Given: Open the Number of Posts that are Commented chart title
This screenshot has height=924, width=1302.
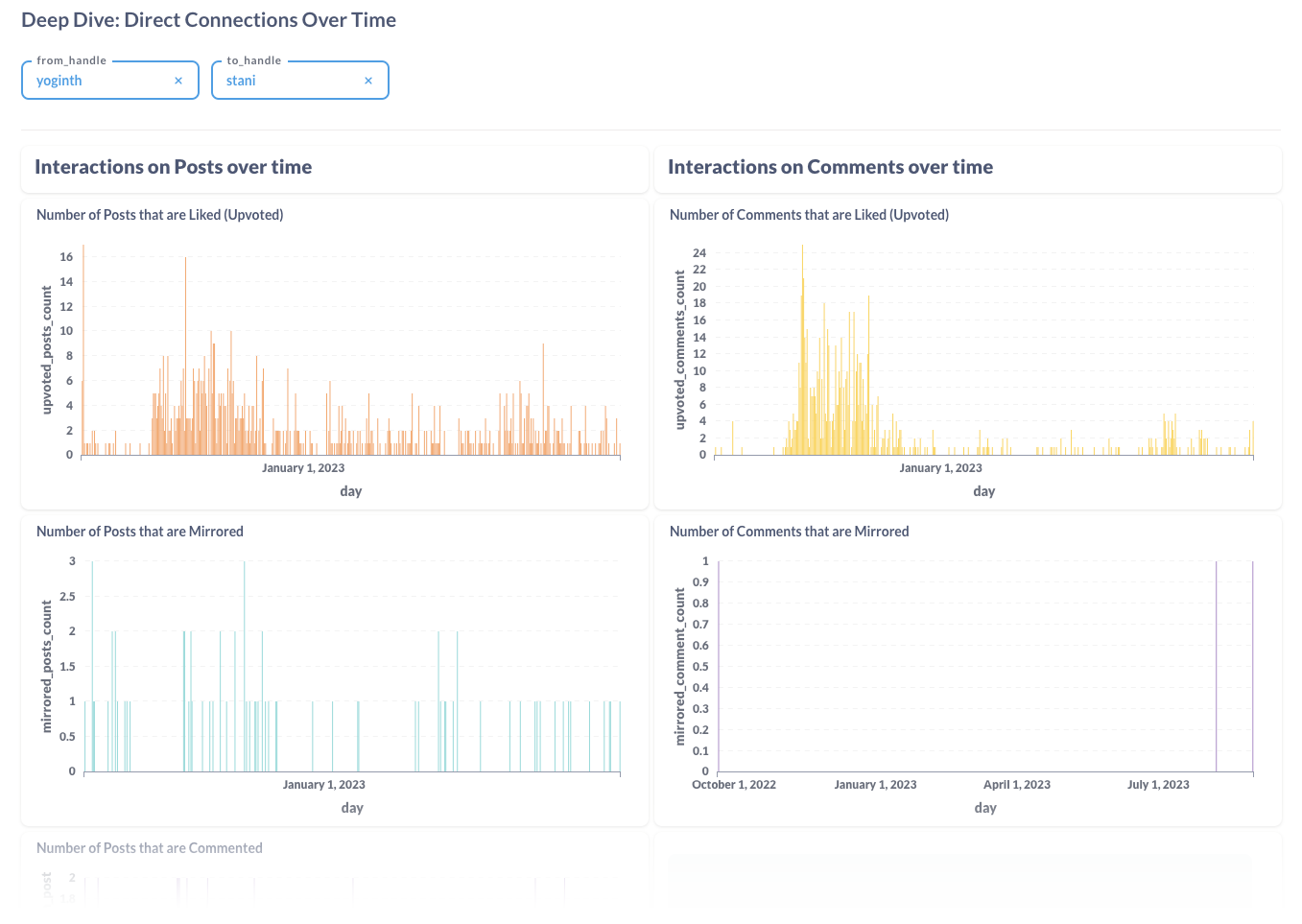Looking at the screenshot, I should 150,848.
